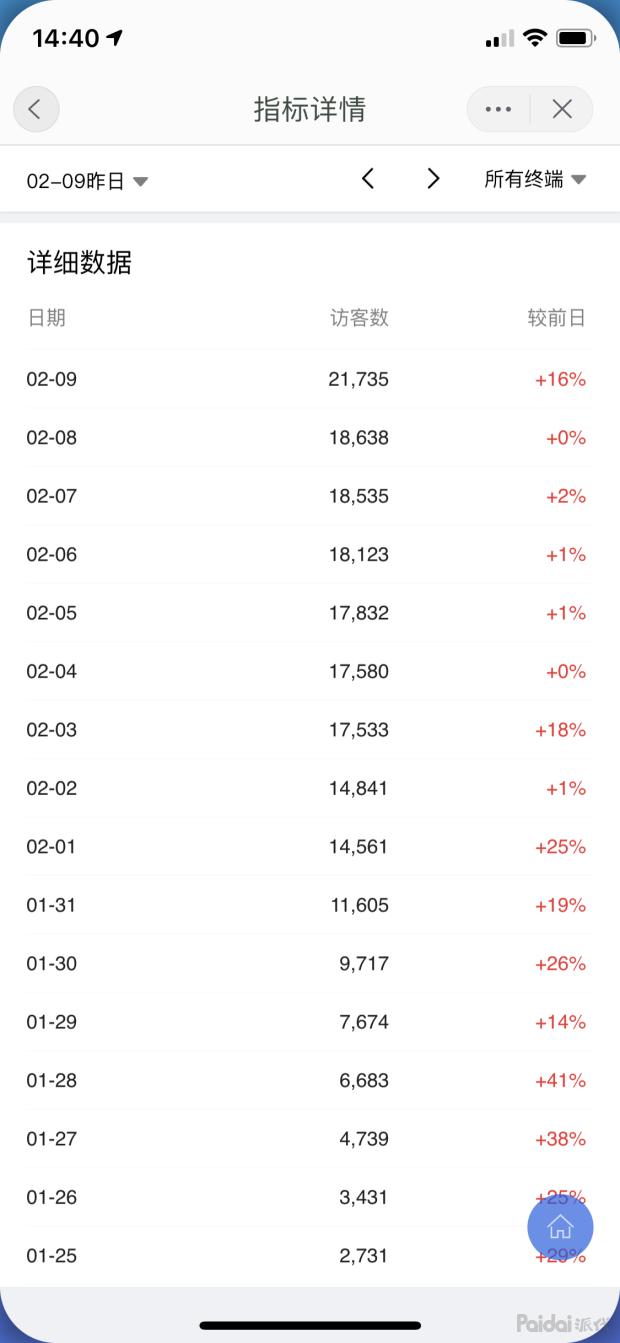Image resolution: width=620 pixels, height=1343 pixels.
Task: Tap the +41% change value
Action: pyautogui.click(x=560, y=1080)
